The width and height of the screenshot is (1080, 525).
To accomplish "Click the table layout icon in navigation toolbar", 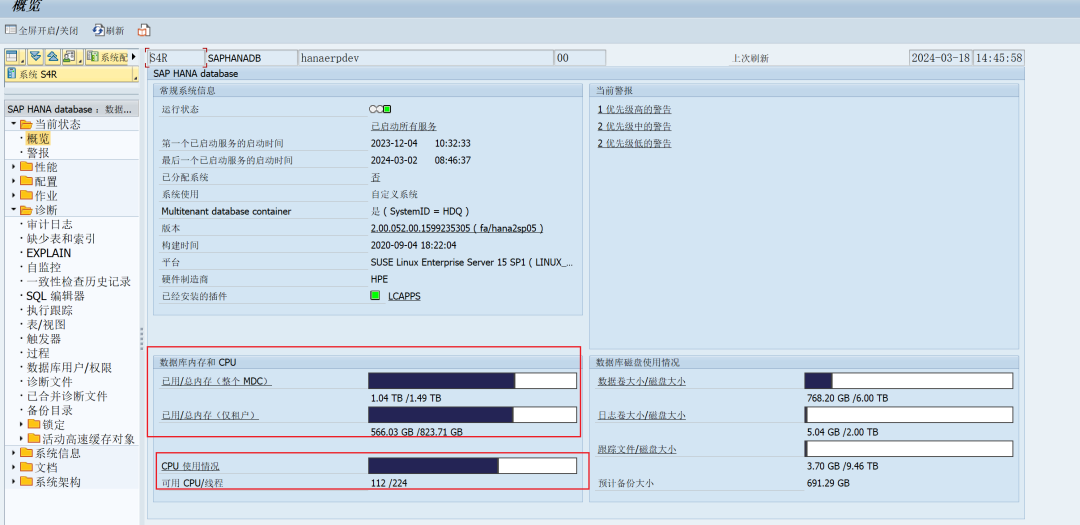I will (12, 56).
